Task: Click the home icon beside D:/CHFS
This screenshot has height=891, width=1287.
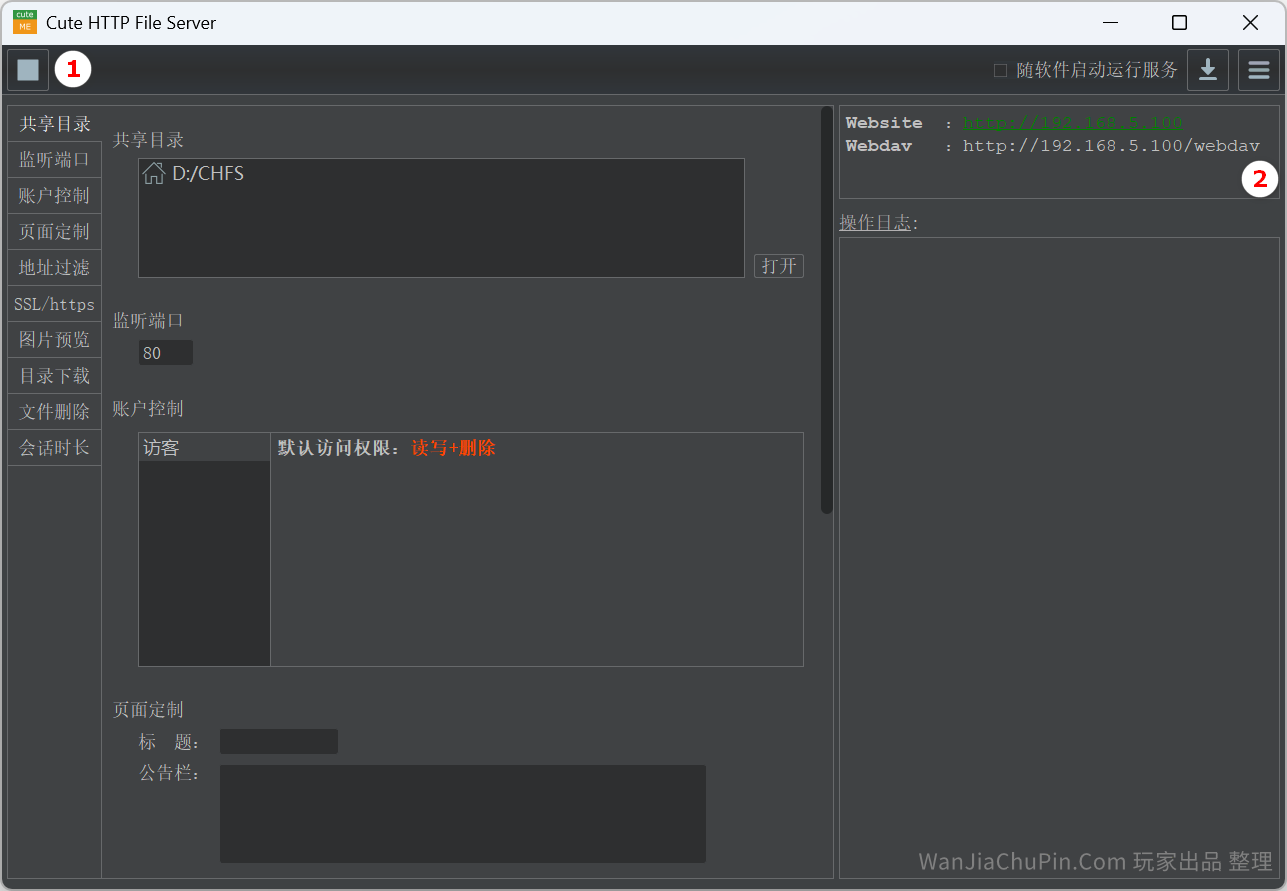Action: (155, 173)
